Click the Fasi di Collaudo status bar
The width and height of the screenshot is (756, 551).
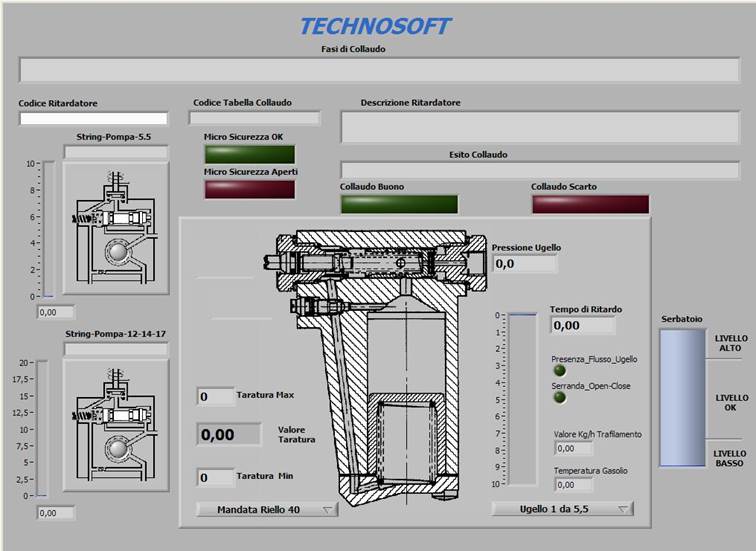(x=379, y=70)
